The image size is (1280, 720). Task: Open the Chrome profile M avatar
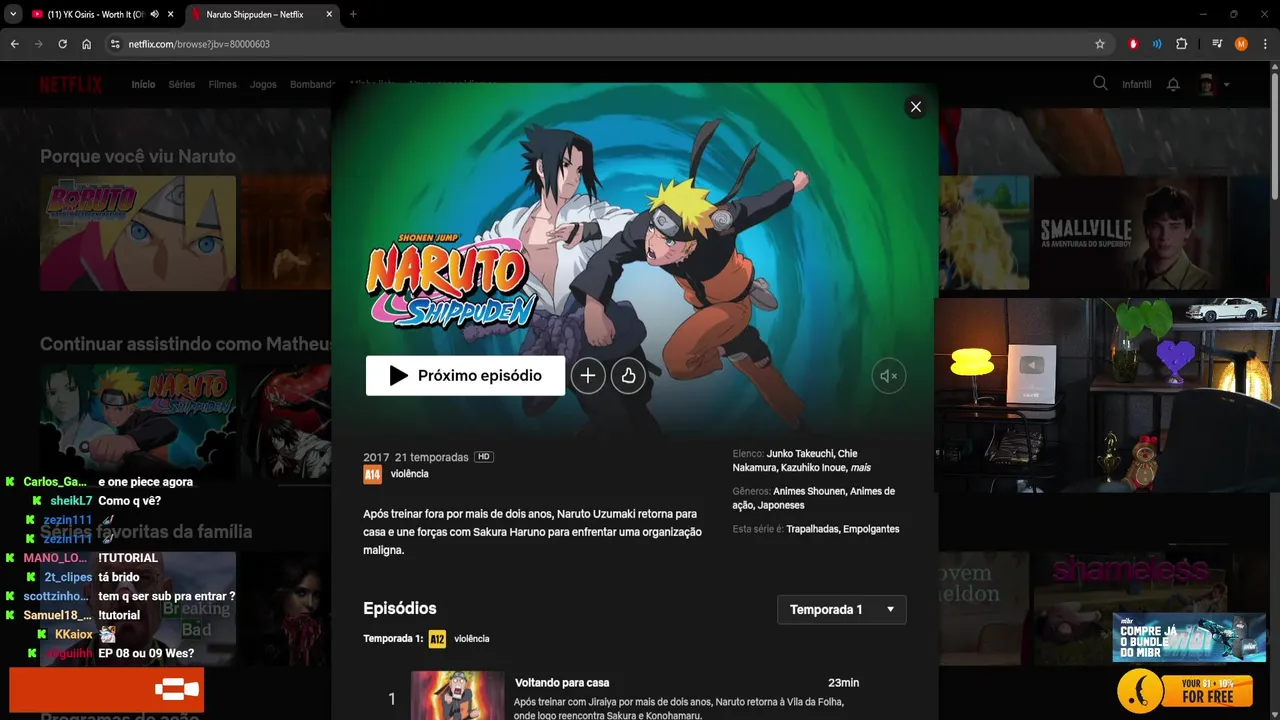tap(1241, 44)
